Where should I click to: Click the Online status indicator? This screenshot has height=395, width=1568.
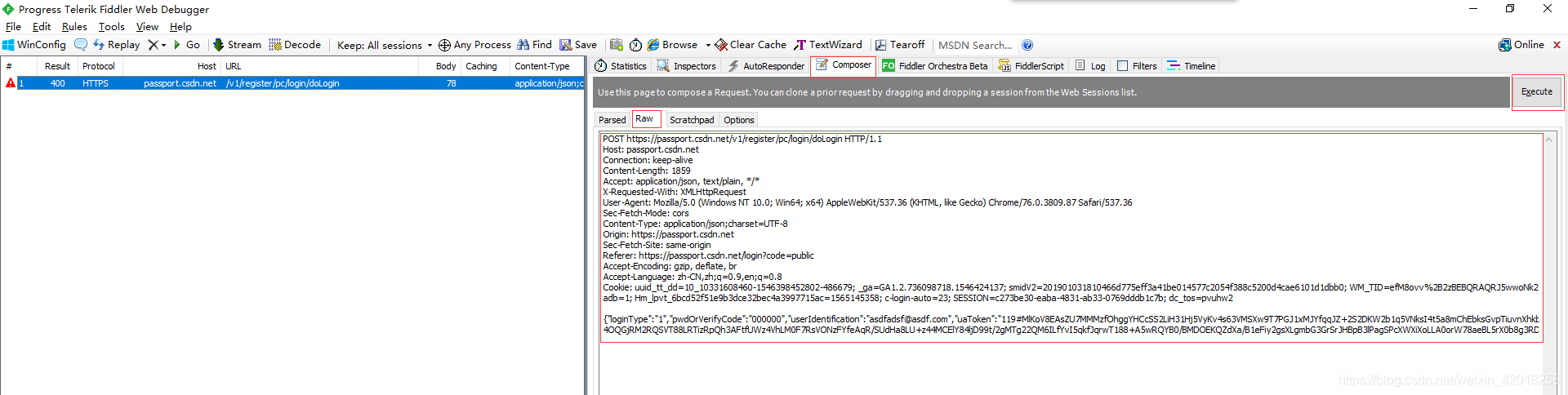point(1521,45)
